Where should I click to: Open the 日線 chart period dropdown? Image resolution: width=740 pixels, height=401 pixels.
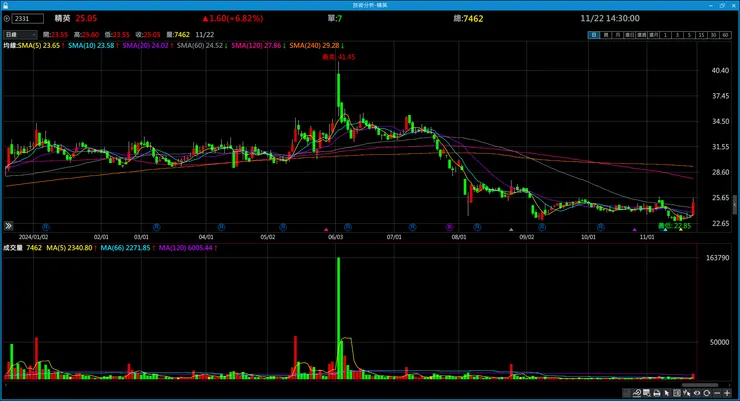coord(20,35)
